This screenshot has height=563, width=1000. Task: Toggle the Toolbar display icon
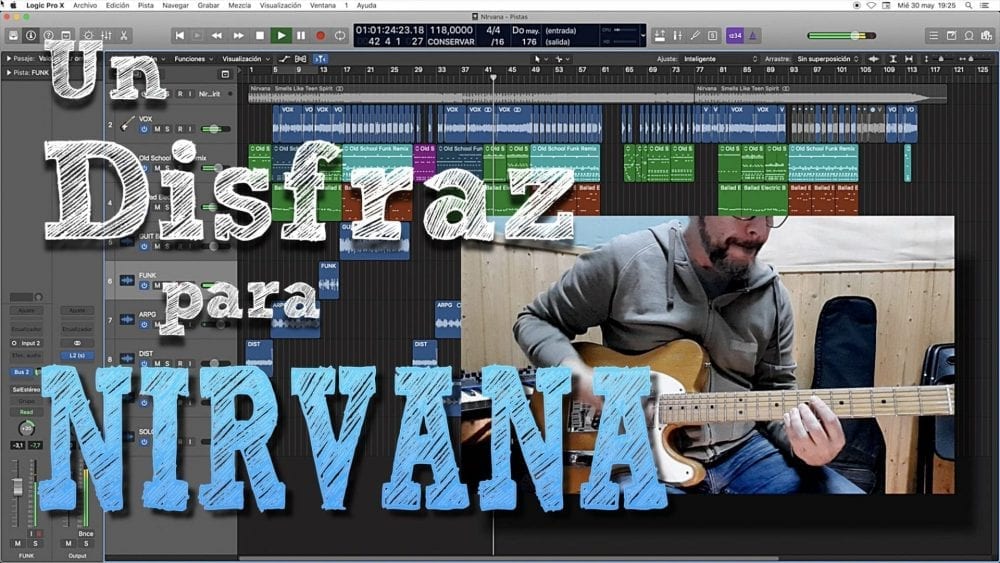(x=66, y=36)
